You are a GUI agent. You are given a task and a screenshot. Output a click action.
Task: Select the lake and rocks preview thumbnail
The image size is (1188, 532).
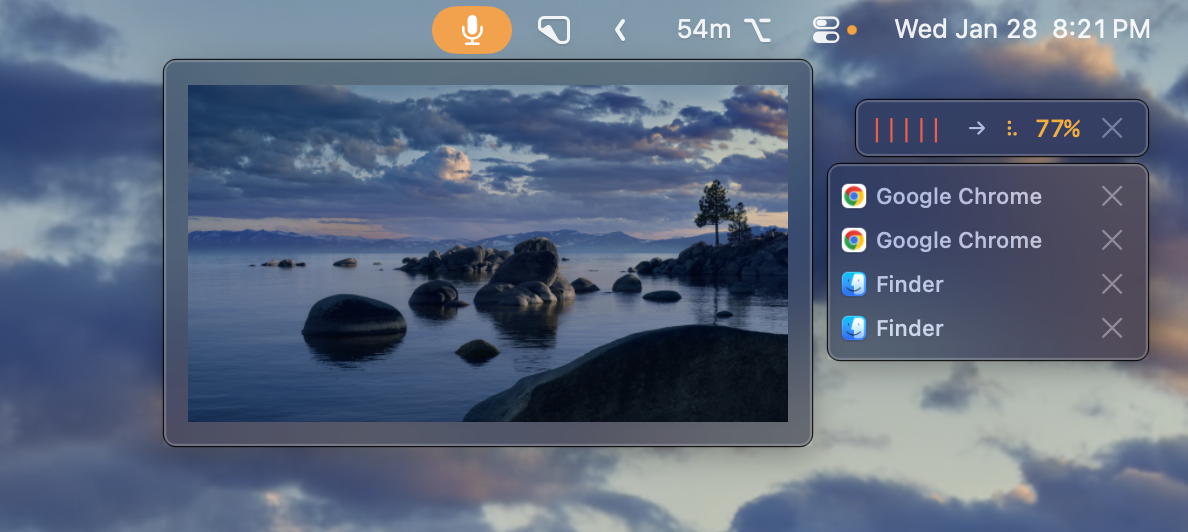click(x=488, y=253)
